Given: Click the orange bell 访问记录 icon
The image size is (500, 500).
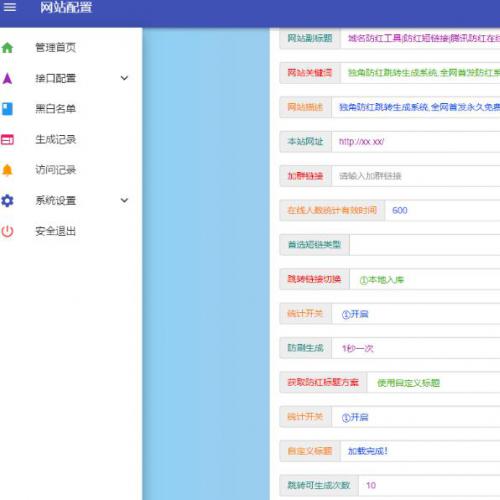Looking at the screenshot, I should [x=7, y=170].
